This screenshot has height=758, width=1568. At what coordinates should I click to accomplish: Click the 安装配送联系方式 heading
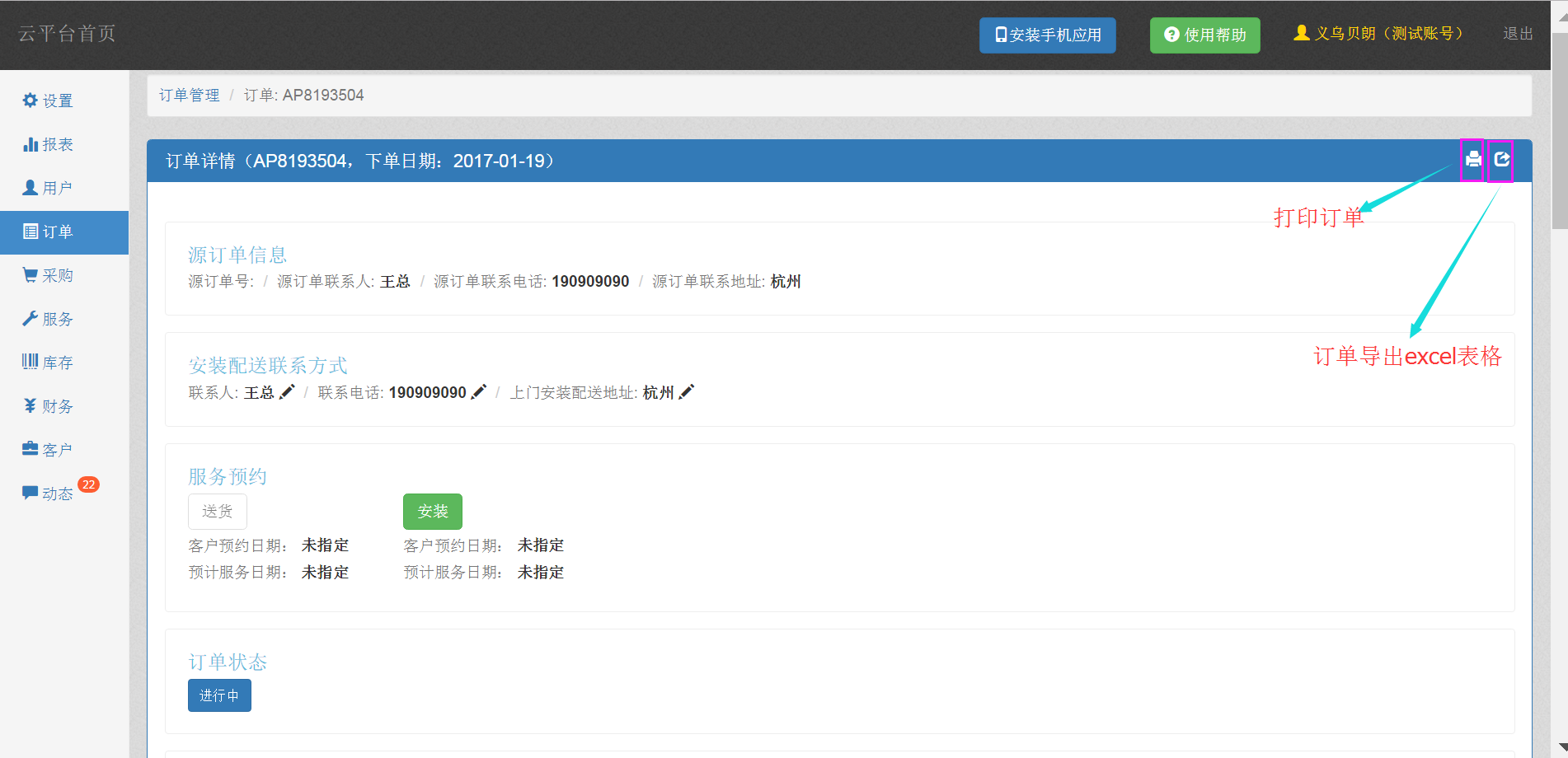click(268, 366)
